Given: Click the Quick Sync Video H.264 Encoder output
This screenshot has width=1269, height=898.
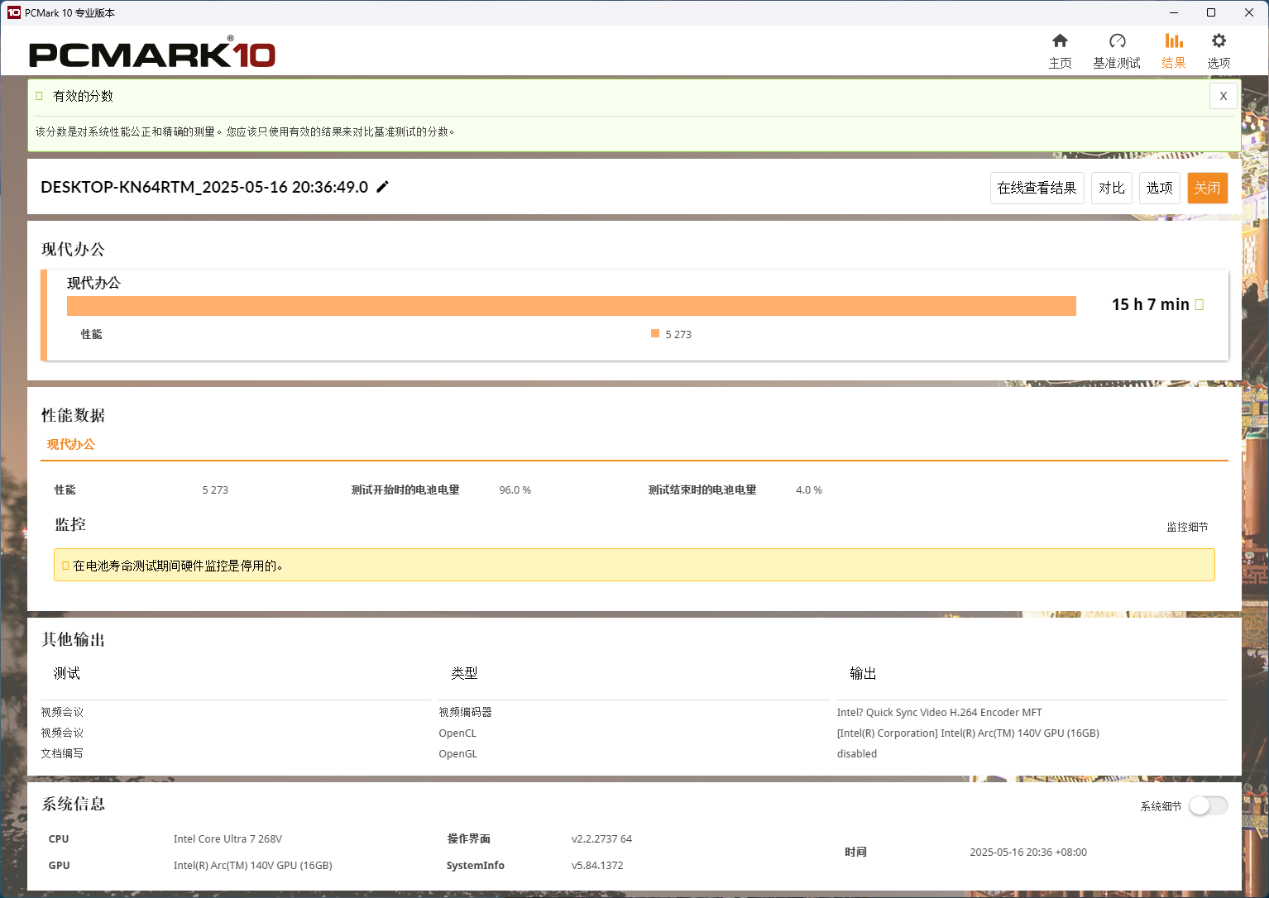Looking at the screenshot, I should [939, 712].
